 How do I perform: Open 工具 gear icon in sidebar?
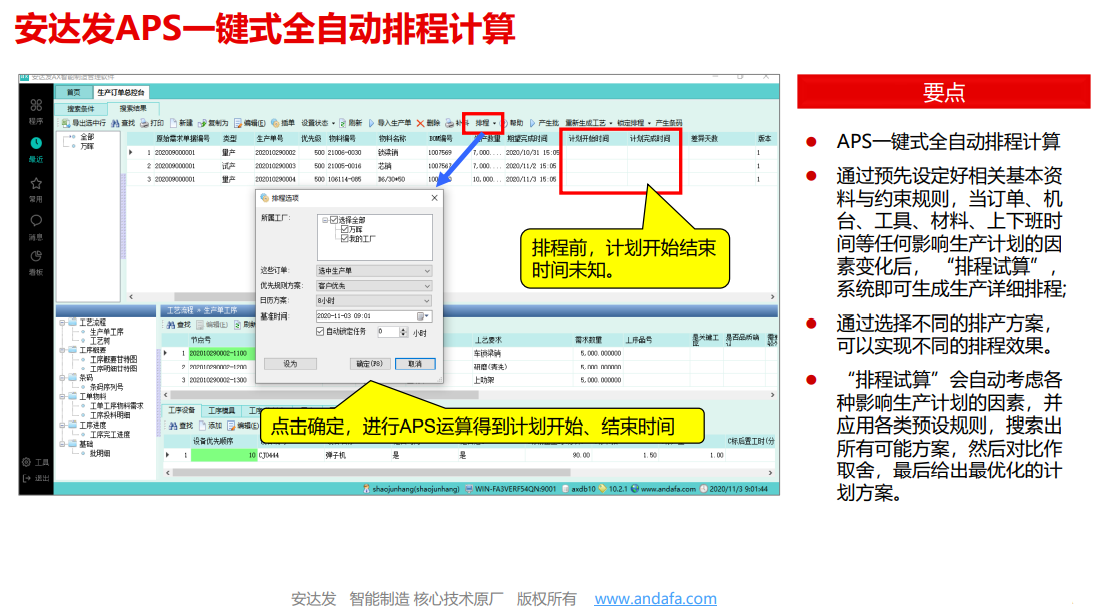27,462
